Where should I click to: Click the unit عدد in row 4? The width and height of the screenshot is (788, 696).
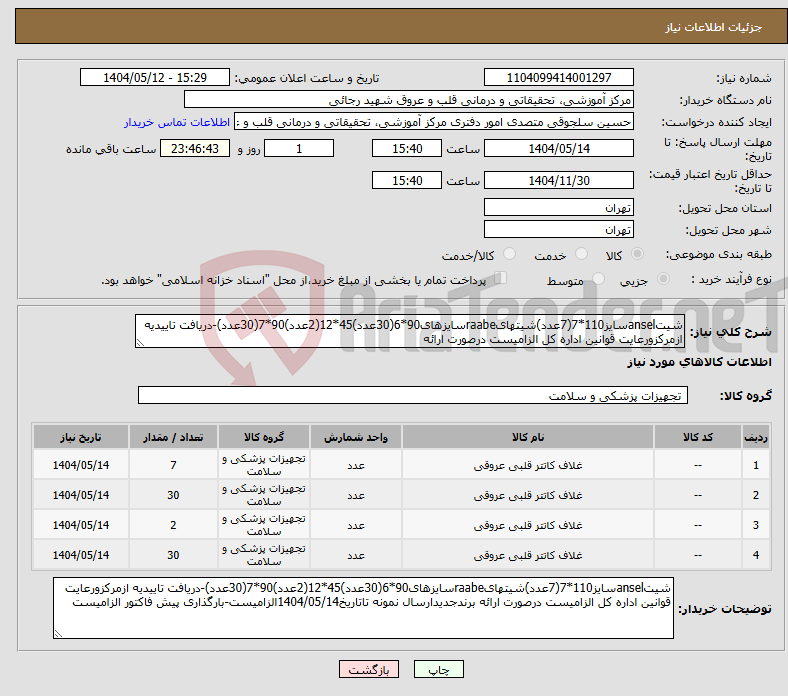click(x=356, y=555)
